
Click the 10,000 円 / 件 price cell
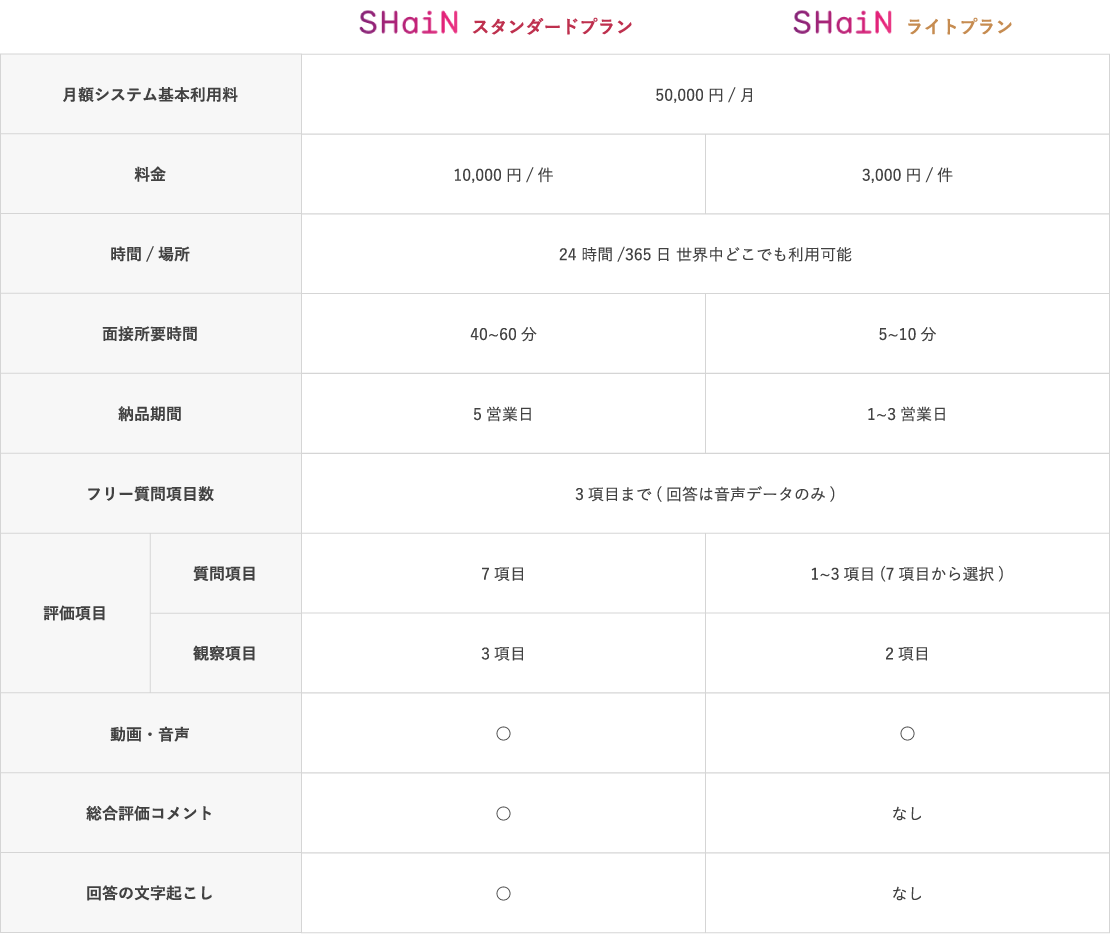point(503,175)
